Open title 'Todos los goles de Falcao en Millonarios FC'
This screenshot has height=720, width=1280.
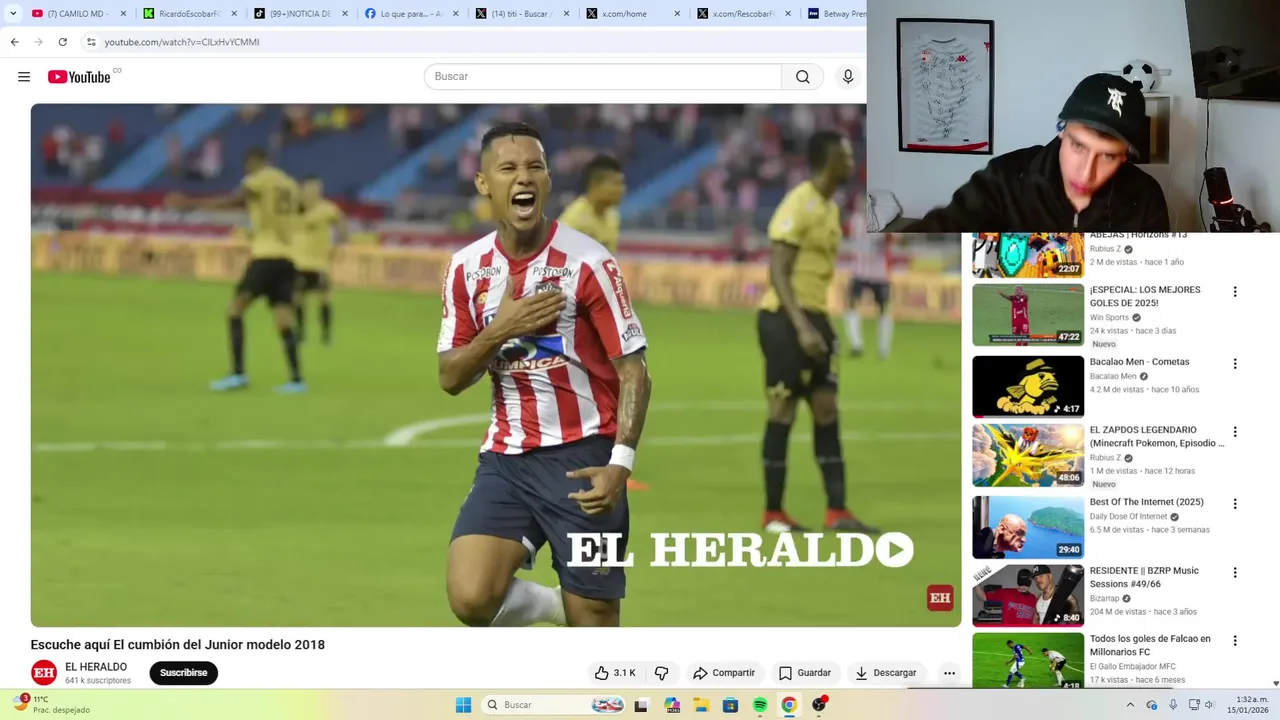point(1150,645)
